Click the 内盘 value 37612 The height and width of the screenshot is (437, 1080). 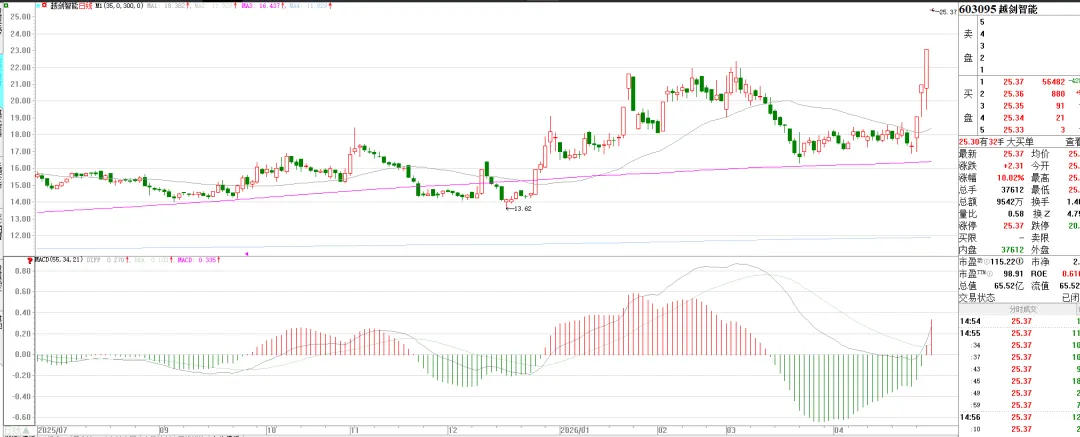click(x=1012, y=250)
